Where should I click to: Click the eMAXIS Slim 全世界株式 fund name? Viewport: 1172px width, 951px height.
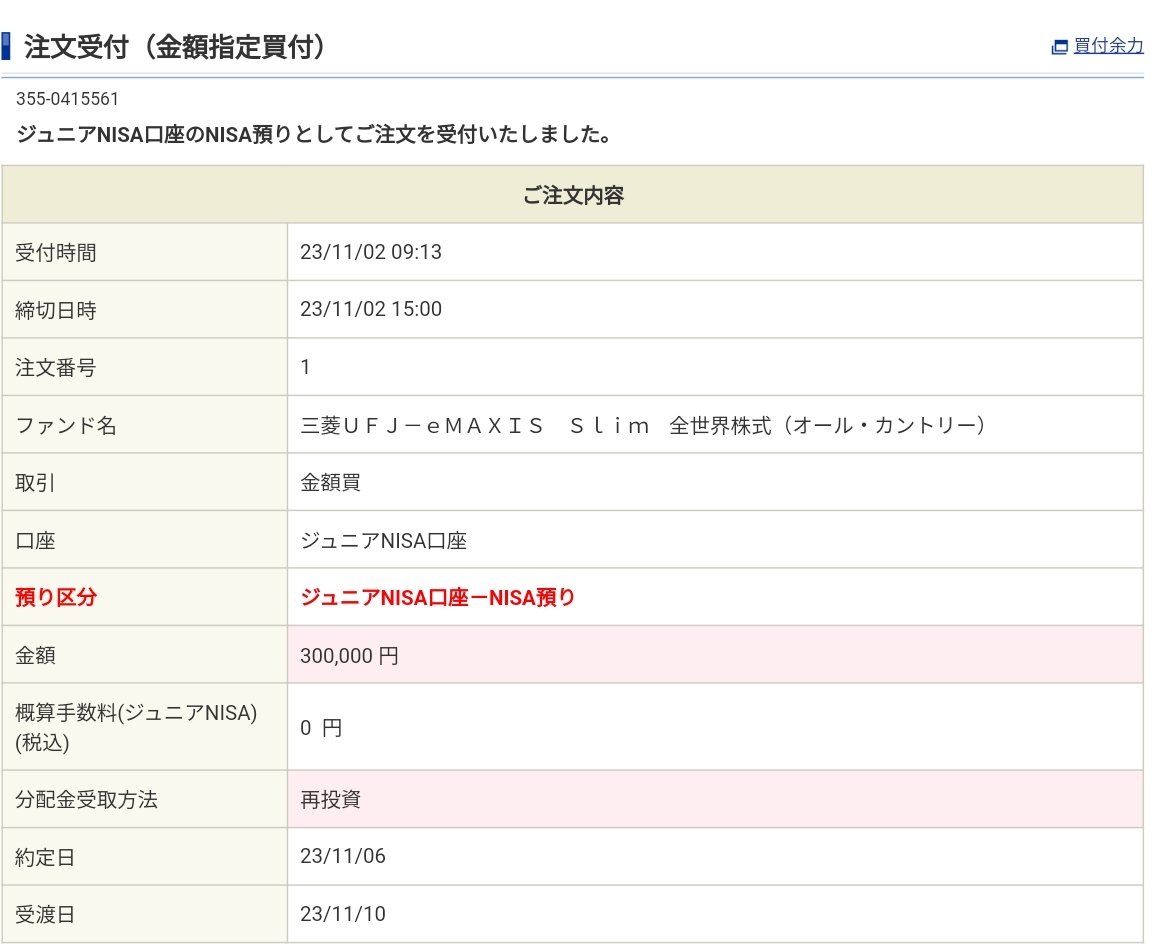click(643, 425)
